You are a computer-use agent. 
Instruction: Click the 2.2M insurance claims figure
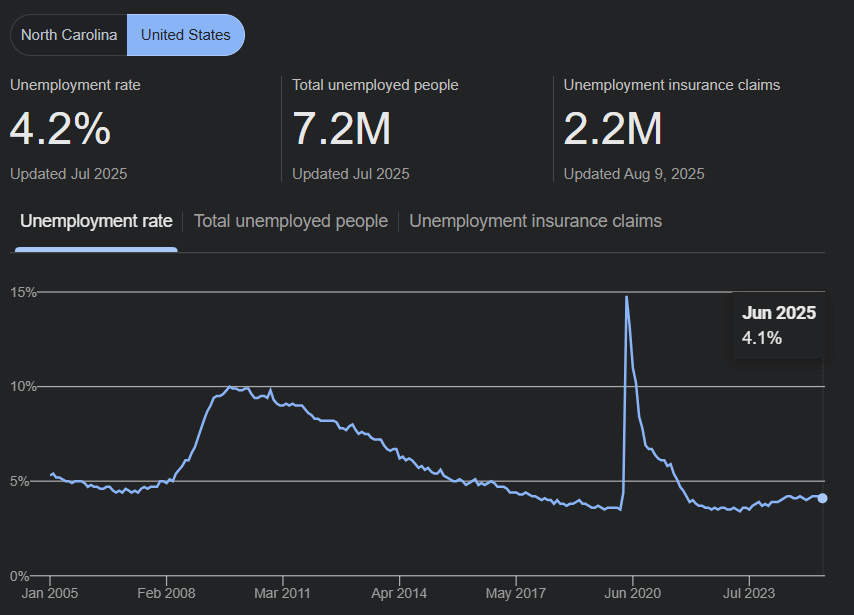coord(613,129)
